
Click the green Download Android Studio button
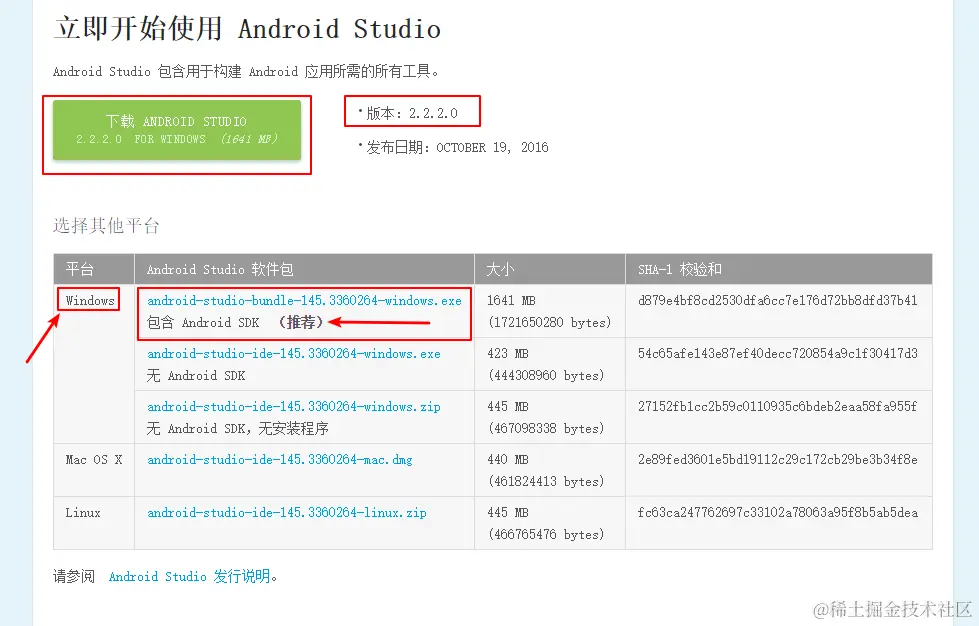coord(177,130)
